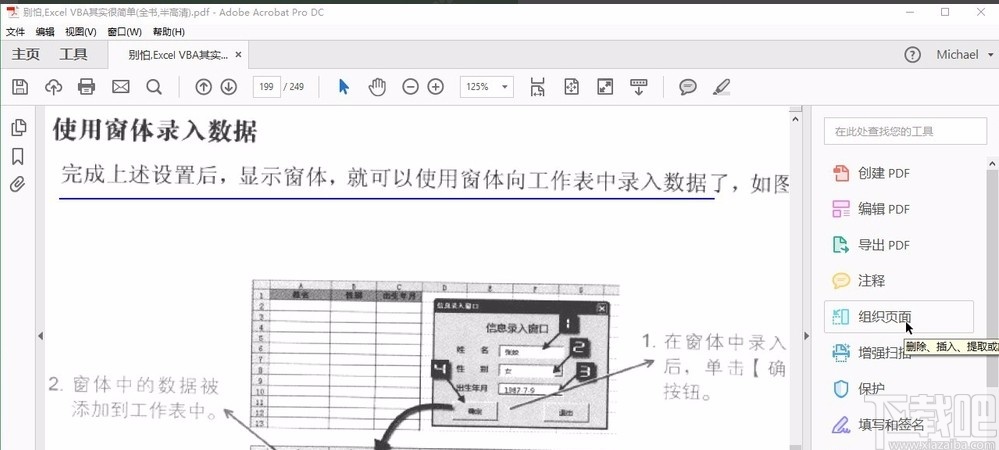Screen dimensions: 999x450
Task: Click the tools pane scroll-up arrow
Action: 992,164
